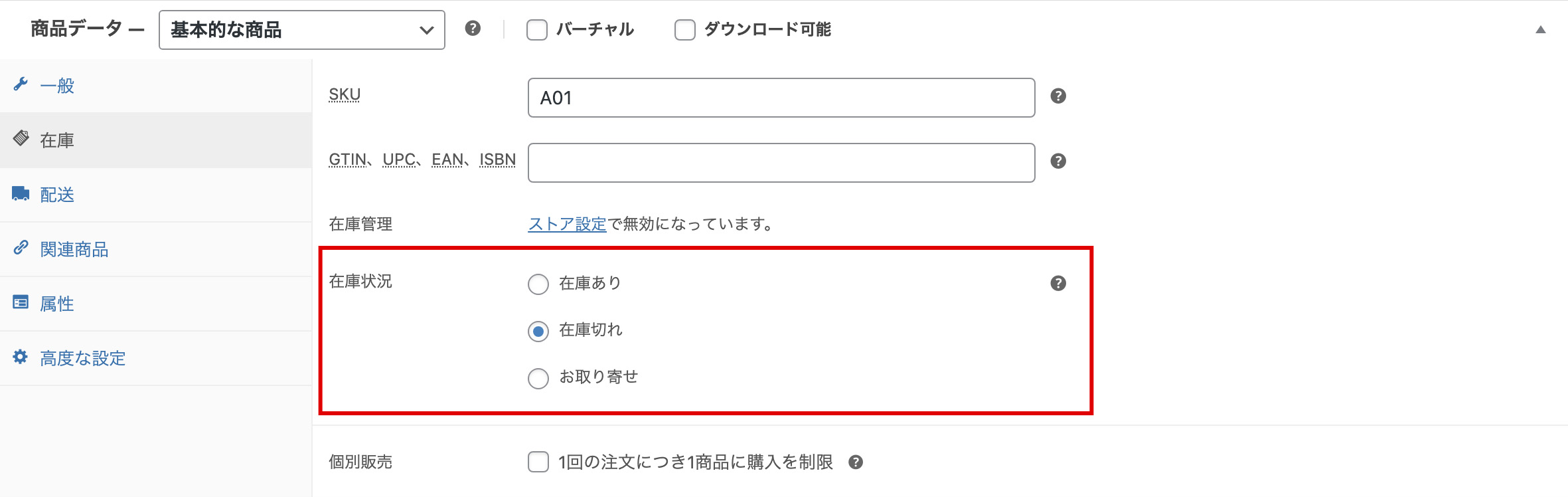1568x497 pixels.
Task: Click help icon beside GTIN, UPC, EAN, ISBN field
Action: pos(1058,161)
